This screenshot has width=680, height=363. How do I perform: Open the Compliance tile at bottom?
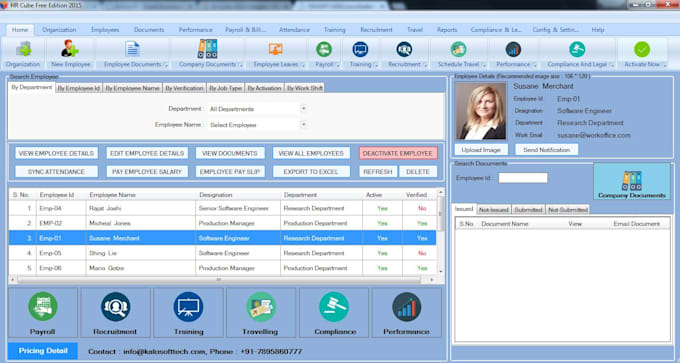point(334,313)
